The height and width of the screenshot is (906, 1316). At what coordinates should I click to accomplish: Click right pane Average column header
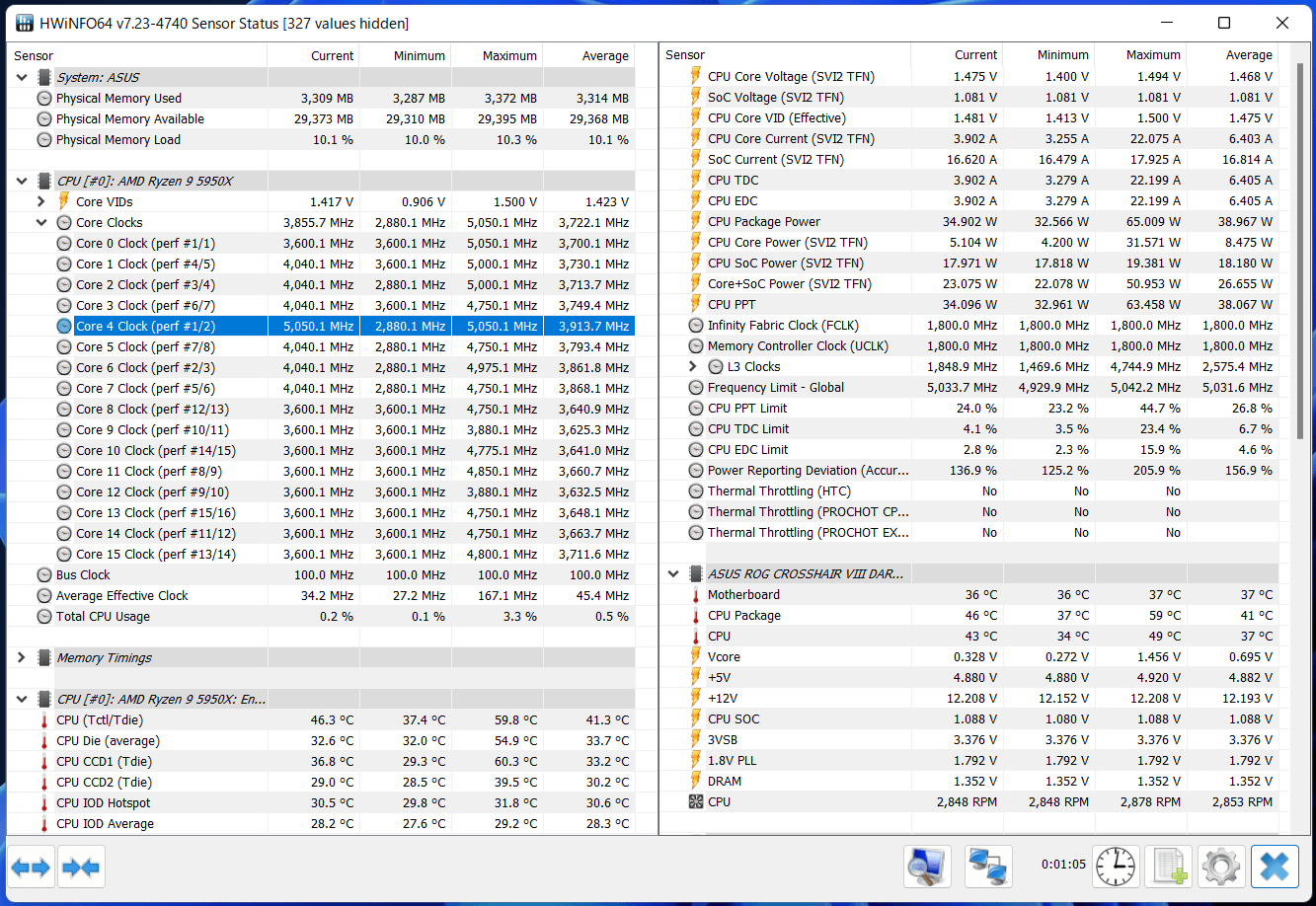1232,55
